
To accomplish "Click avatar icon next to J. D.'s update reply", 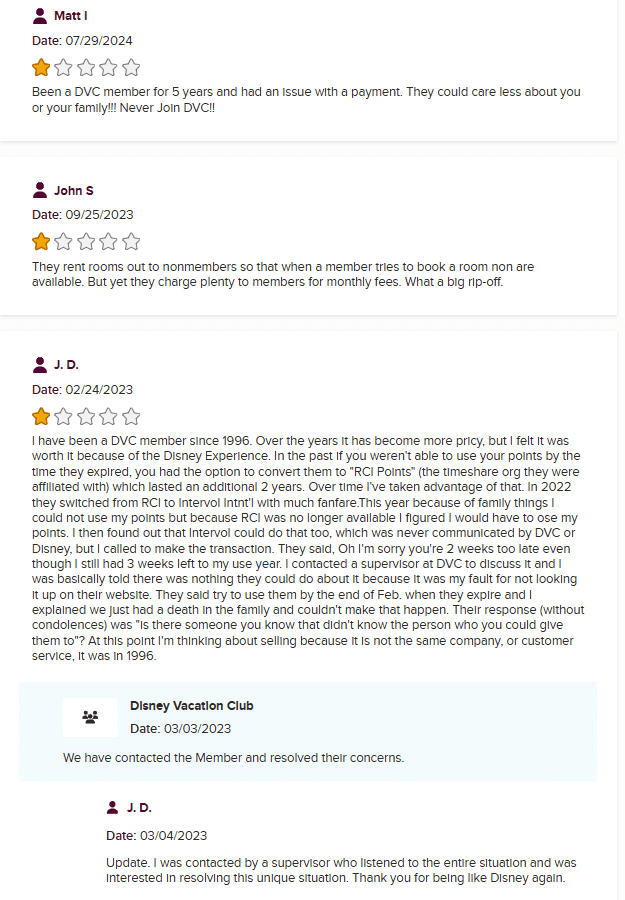I will click(114, 808).
